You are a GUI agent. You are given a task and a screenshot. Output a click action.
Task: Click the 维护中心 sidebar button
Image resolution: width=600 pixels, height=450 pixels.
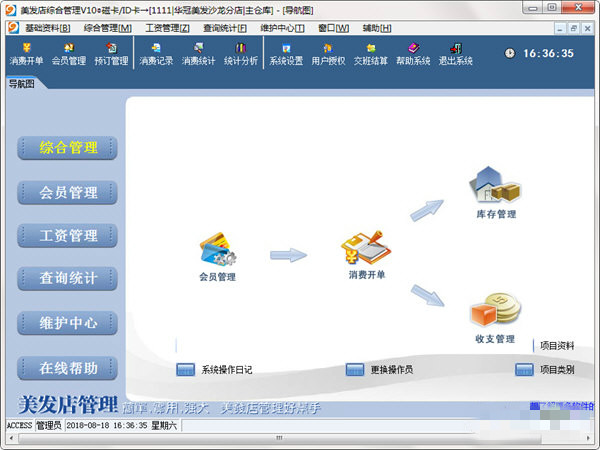pyautogui.click(x=67, y=323)
